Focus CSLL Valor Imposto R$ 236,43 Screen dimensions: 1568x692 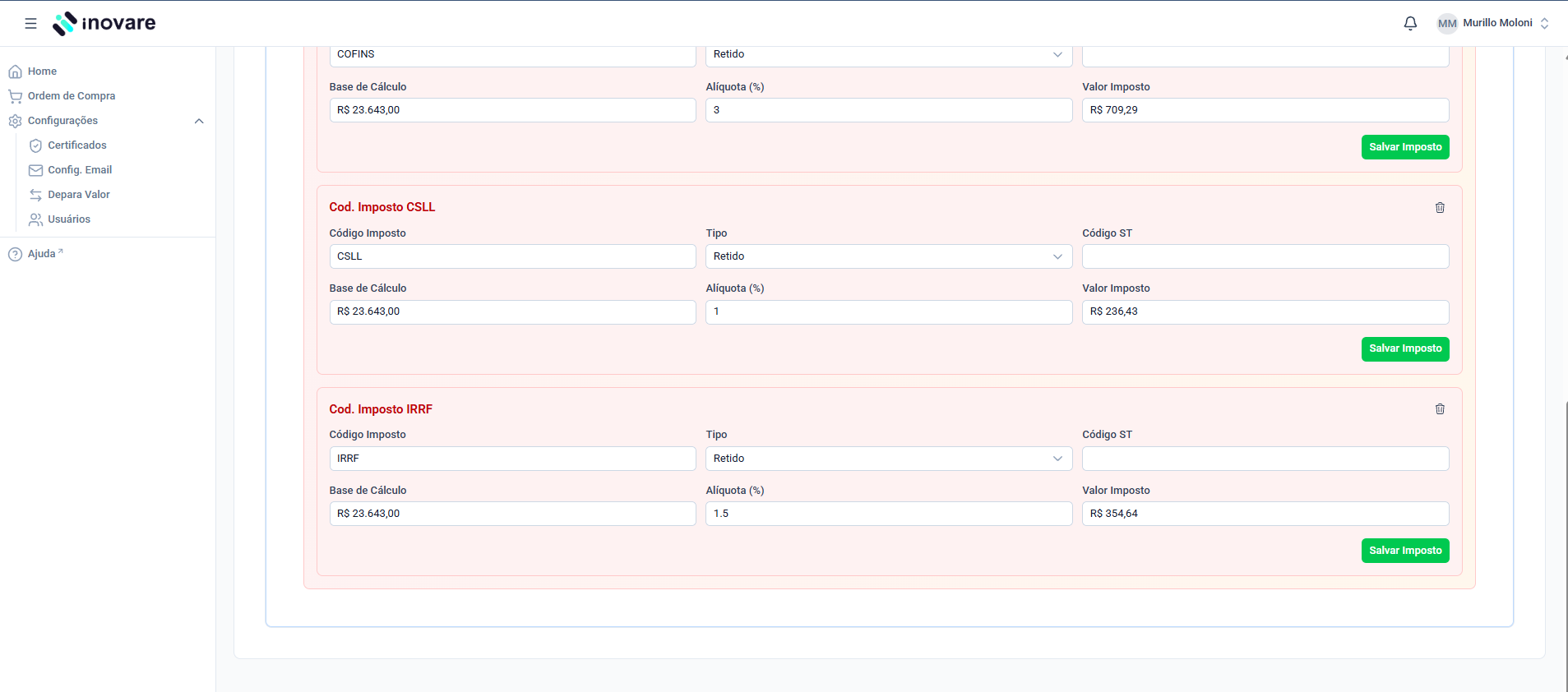[1265, 312]
